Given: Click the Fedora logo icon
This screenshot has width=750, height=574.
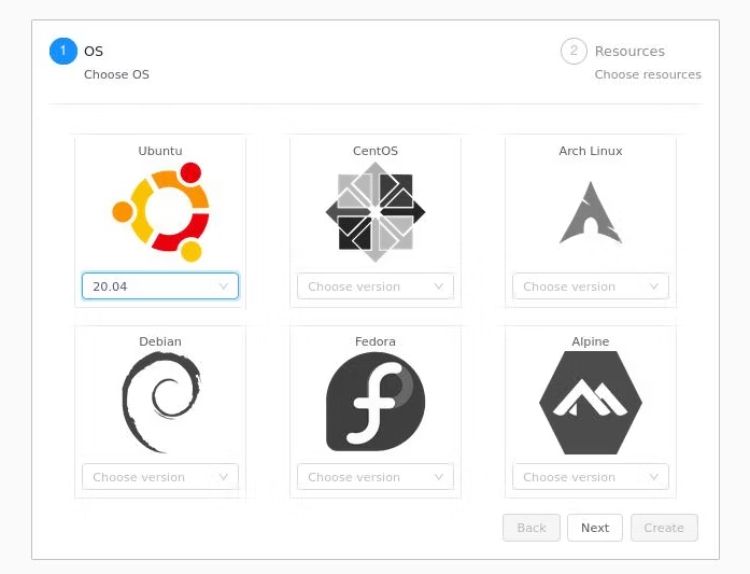Looking at the screenshot, I should point(375,402).
